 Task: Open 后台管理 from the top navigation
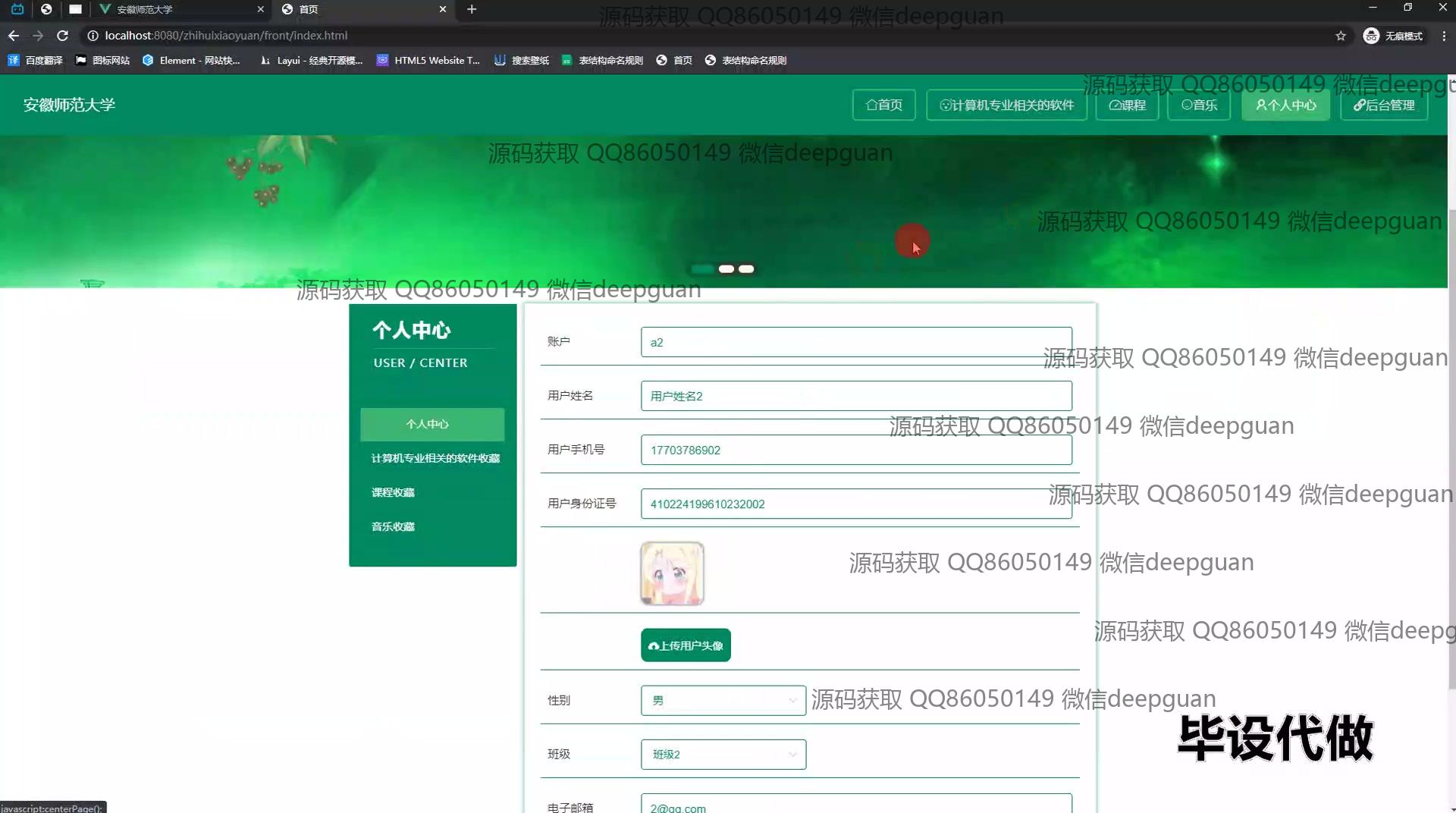[1384, 105]
